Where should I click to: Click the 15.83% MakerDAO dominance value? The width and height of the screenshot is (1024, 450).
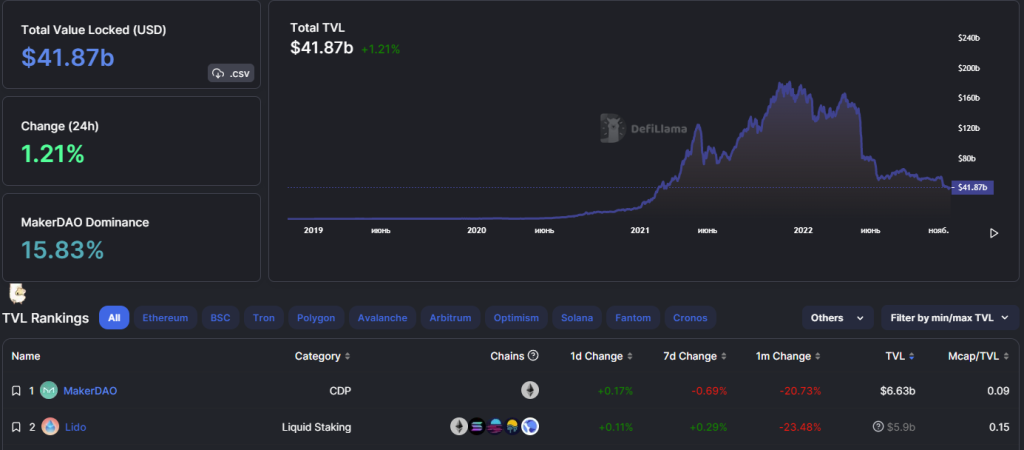pos(63,250)
